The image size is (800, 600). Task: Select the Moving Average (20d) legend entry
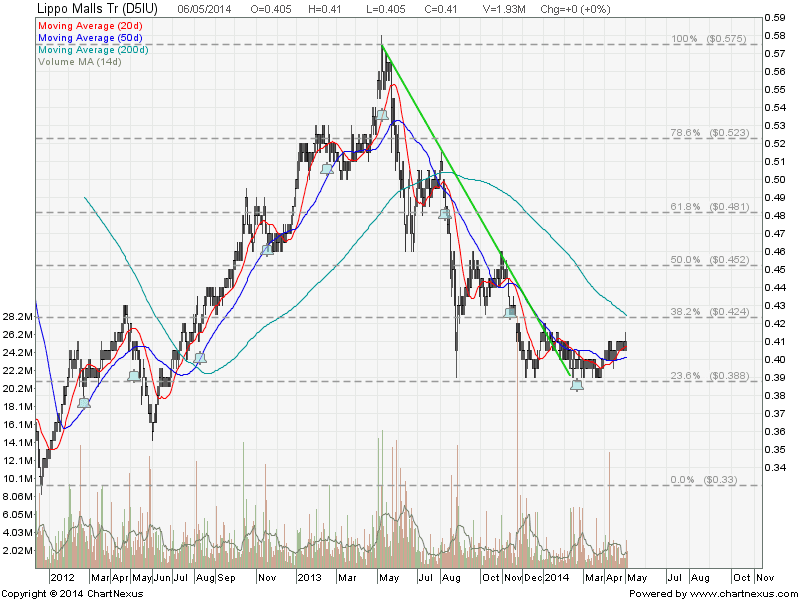90,26
